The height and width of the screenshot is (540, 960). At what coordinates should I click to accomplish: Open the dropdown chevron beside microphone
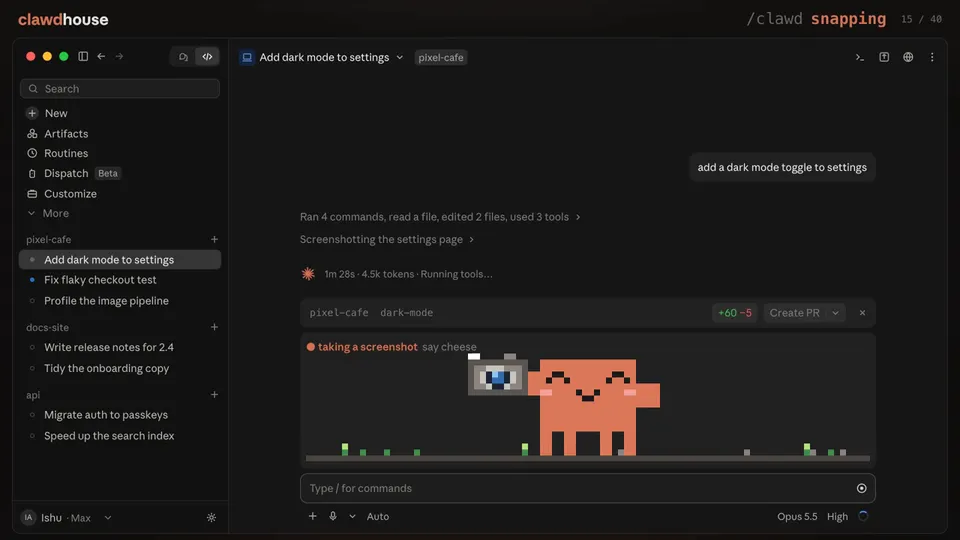tap(352, 516)
